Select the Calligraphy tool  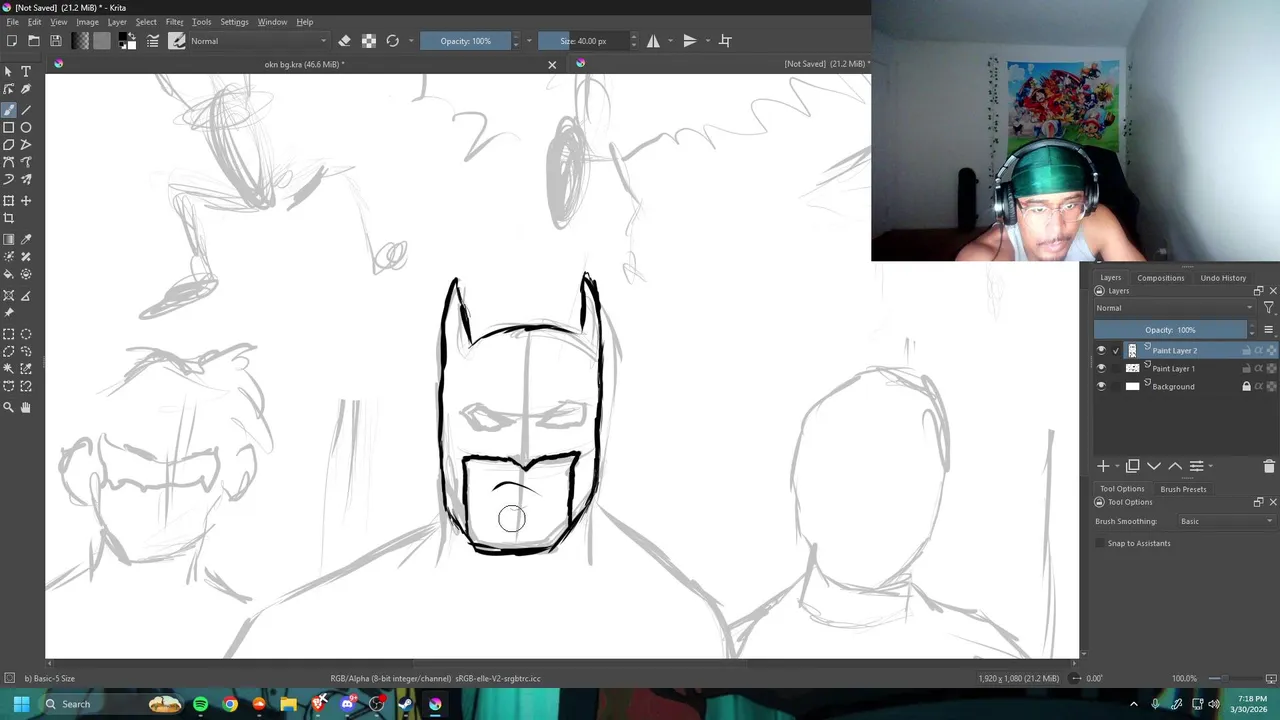pyautogui.click(x=26, y=89)
